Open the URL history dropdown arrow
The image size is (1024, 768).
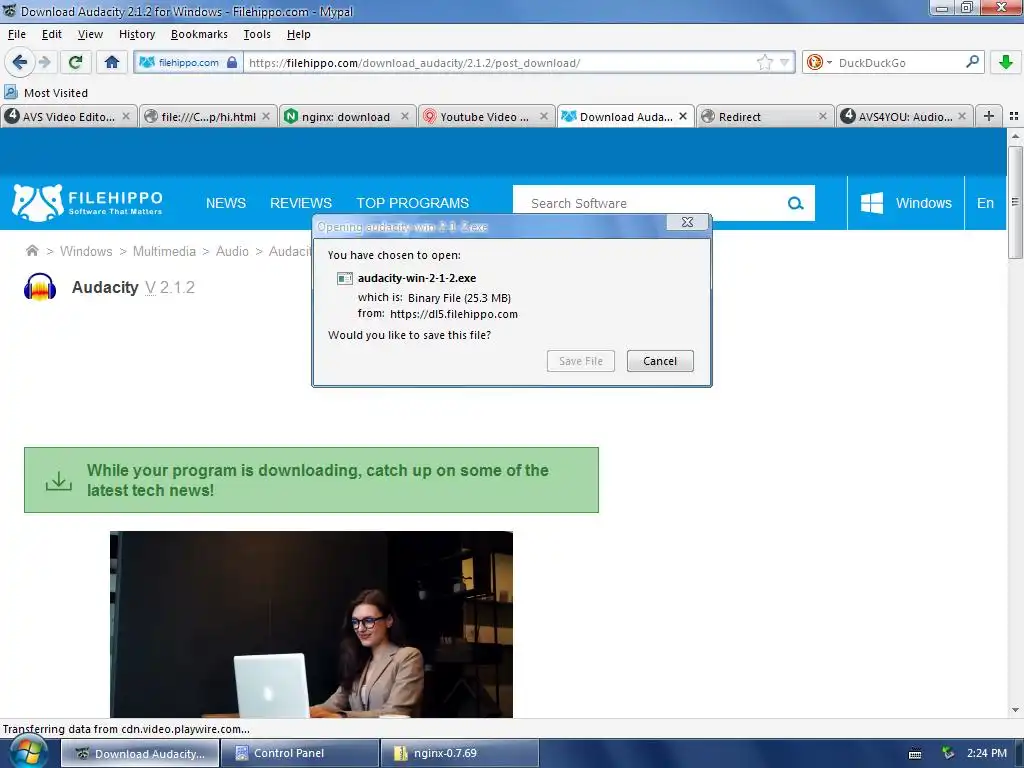tap(784, 62)
